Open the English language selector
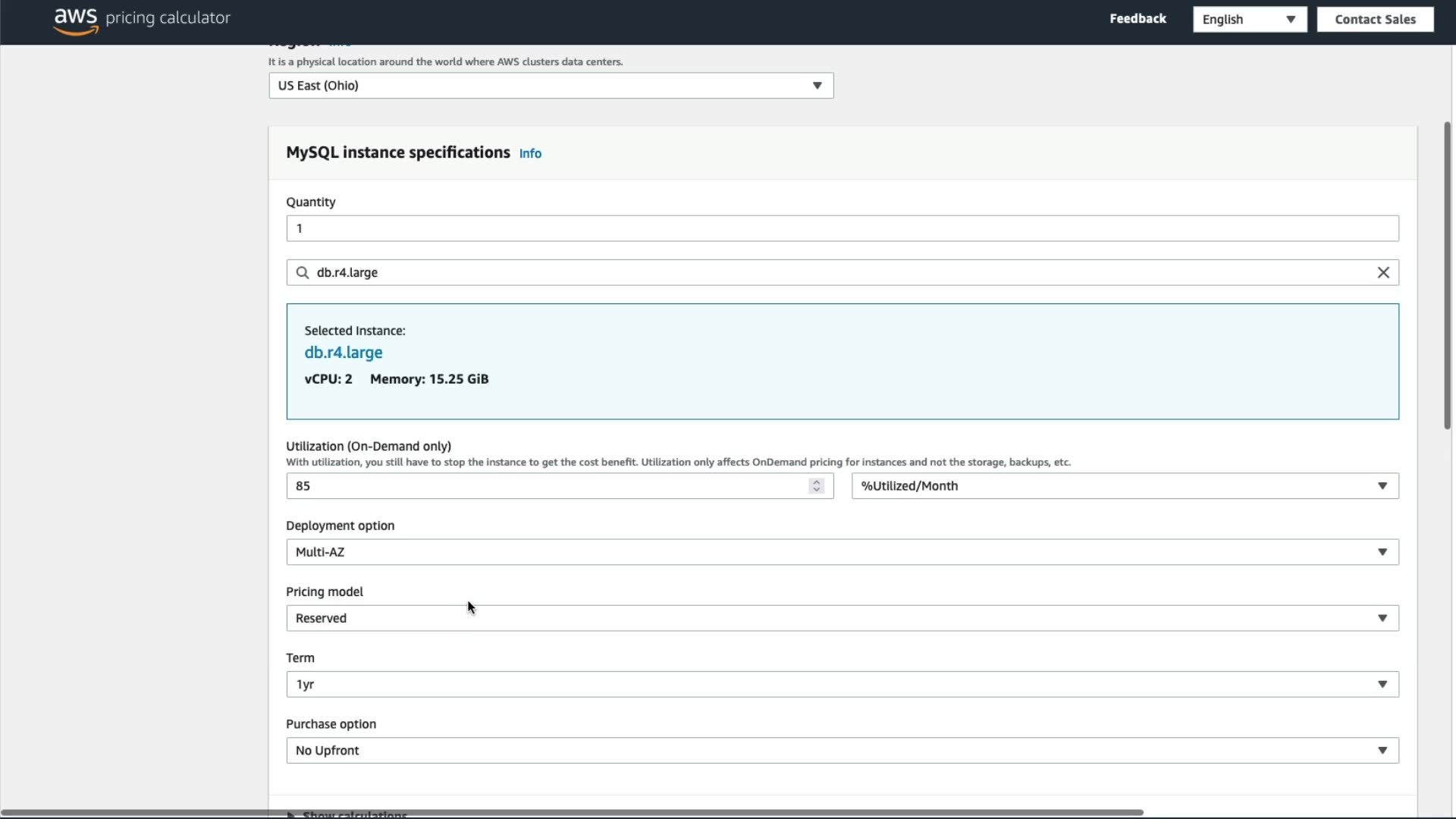Screen dimensions: 1456x819 1249,20
